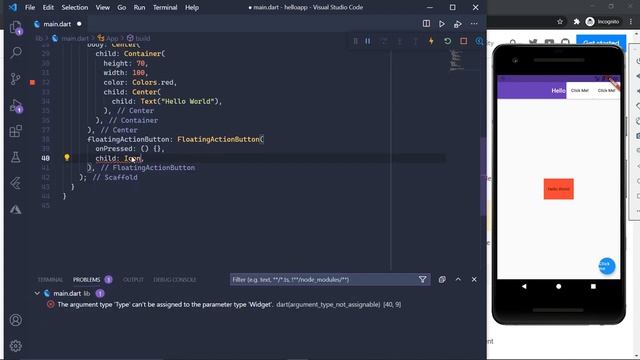Click the collapse all icon in Problems panel

442,280
